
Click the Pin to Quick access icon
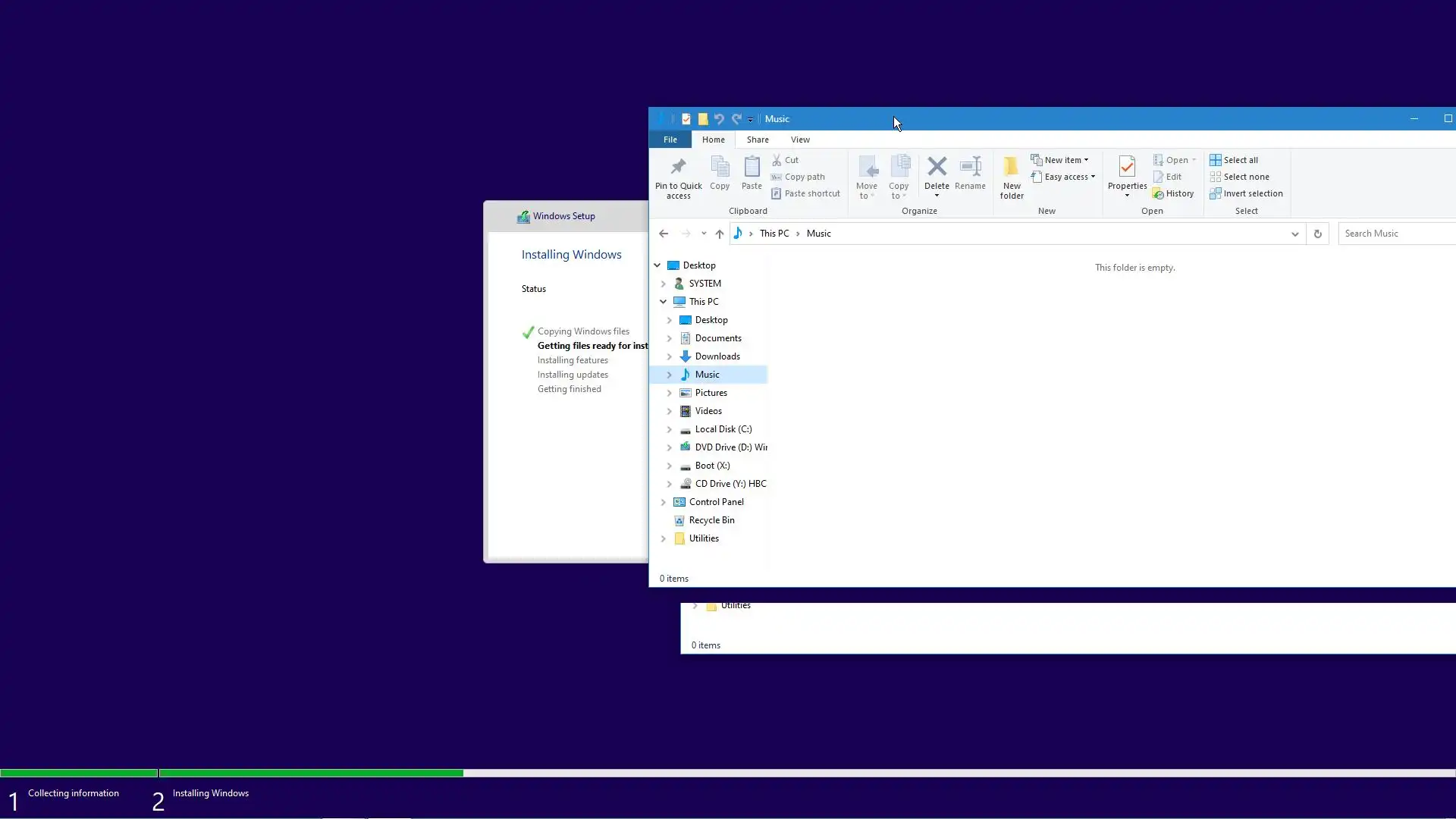tap(678, 168)
